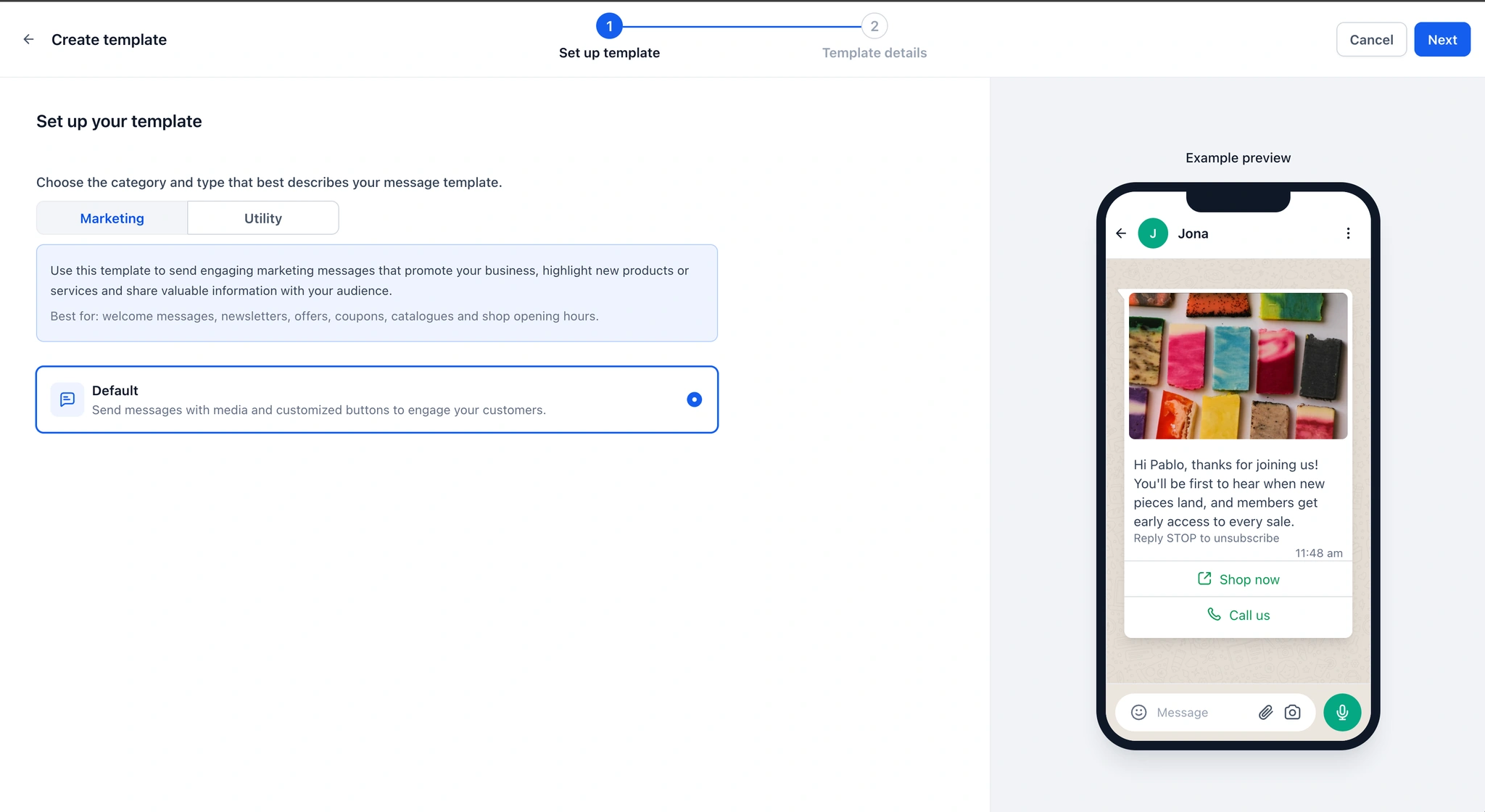Viewport: 1485px width, 812px height.
Task: Click the Cancel button
Action: (1371, 39)
